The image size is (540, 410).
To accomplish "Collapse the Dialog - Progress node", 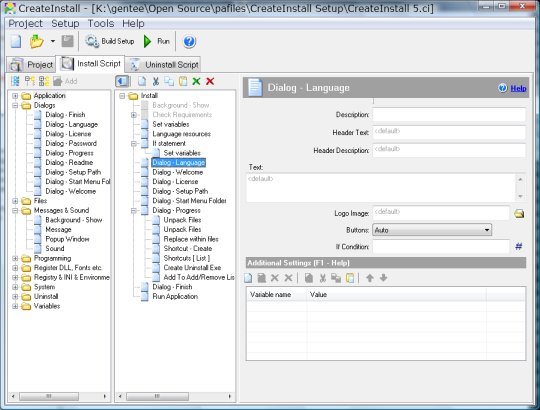I will click(134, 210).
